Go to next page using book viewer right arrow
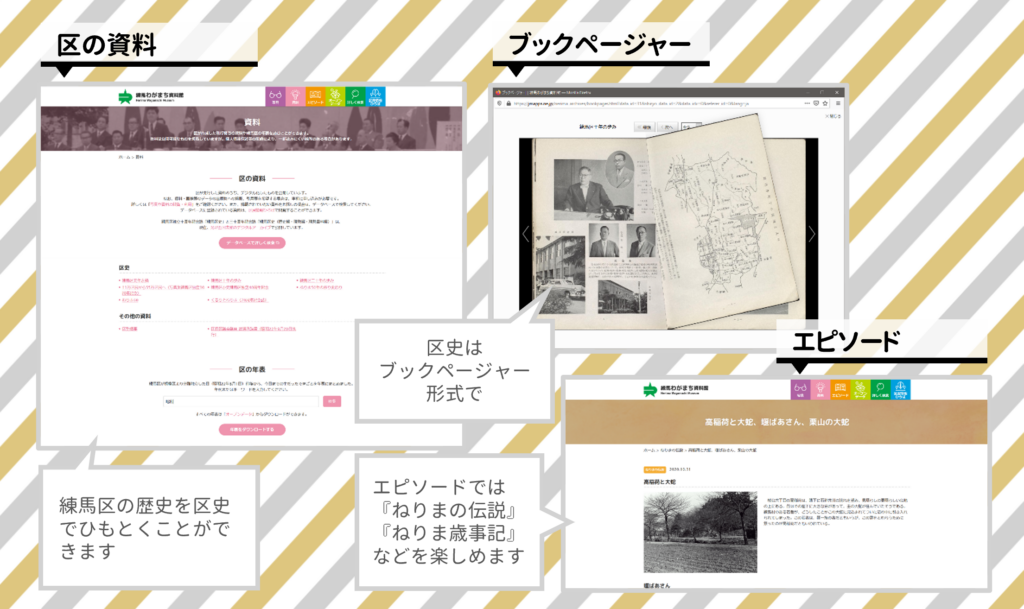Image resolution: width=1024 pixels, height=609 pixels. 812,233
